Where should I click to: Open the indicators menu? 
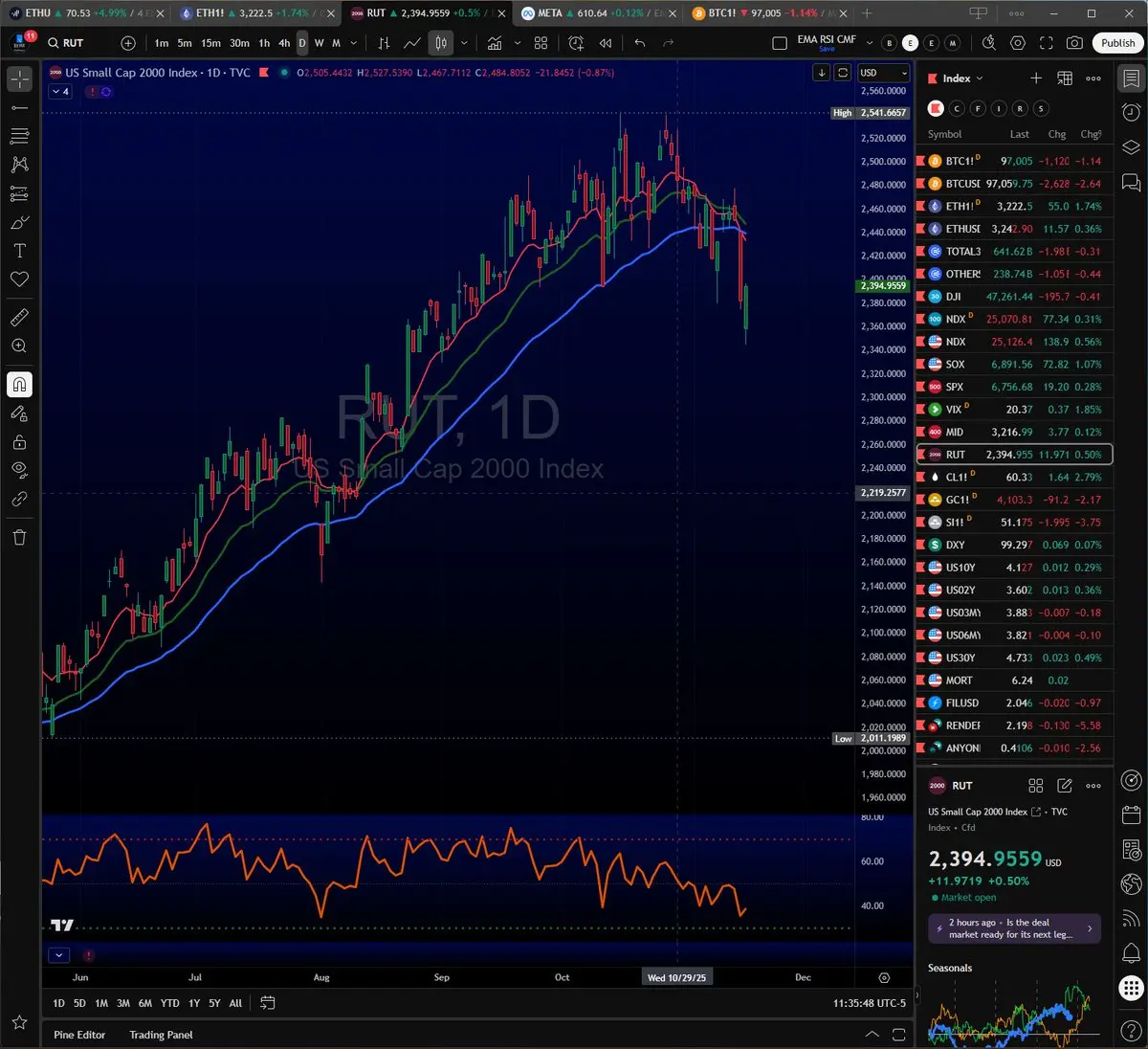tap(495, 43)
